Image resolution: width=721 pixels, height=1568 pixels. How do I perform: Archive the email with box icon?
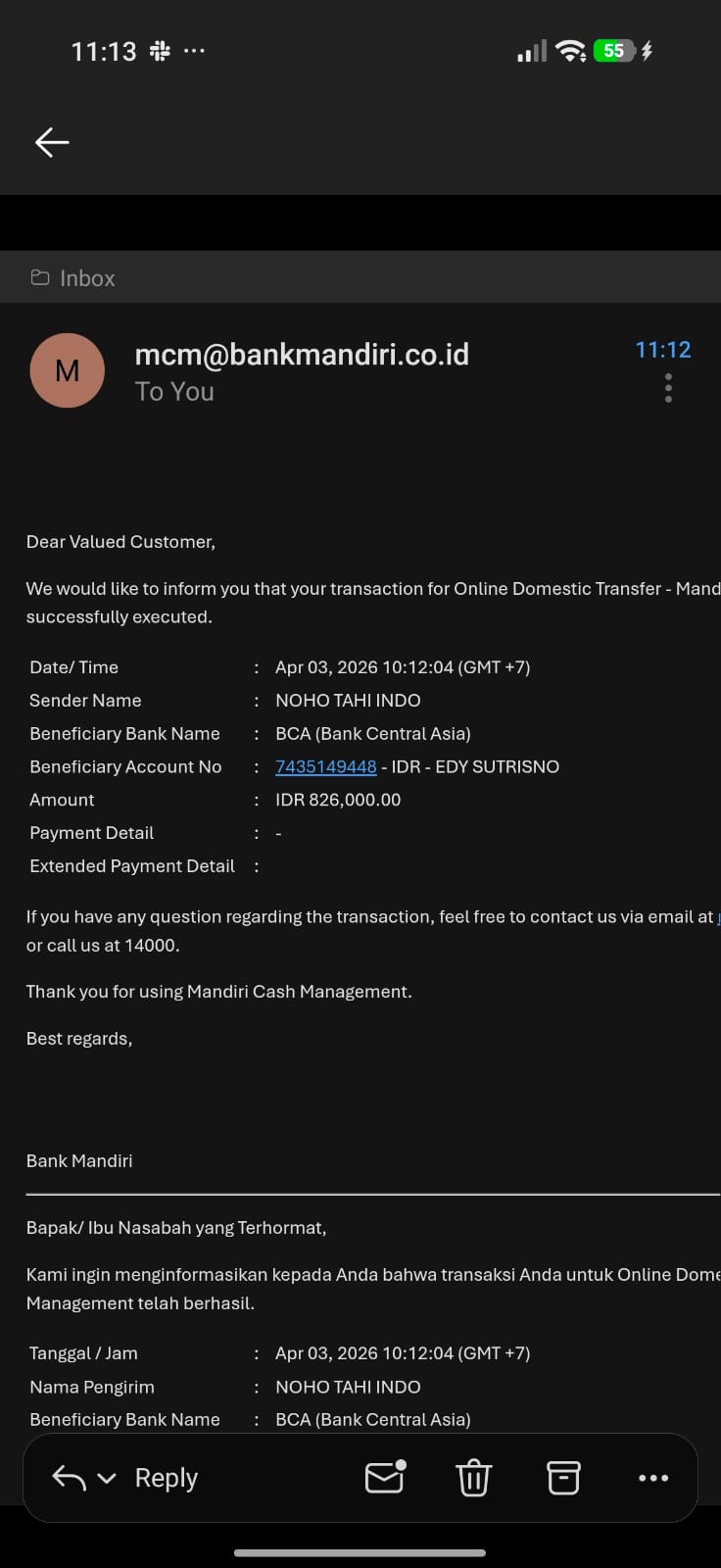click(563, 1477)
